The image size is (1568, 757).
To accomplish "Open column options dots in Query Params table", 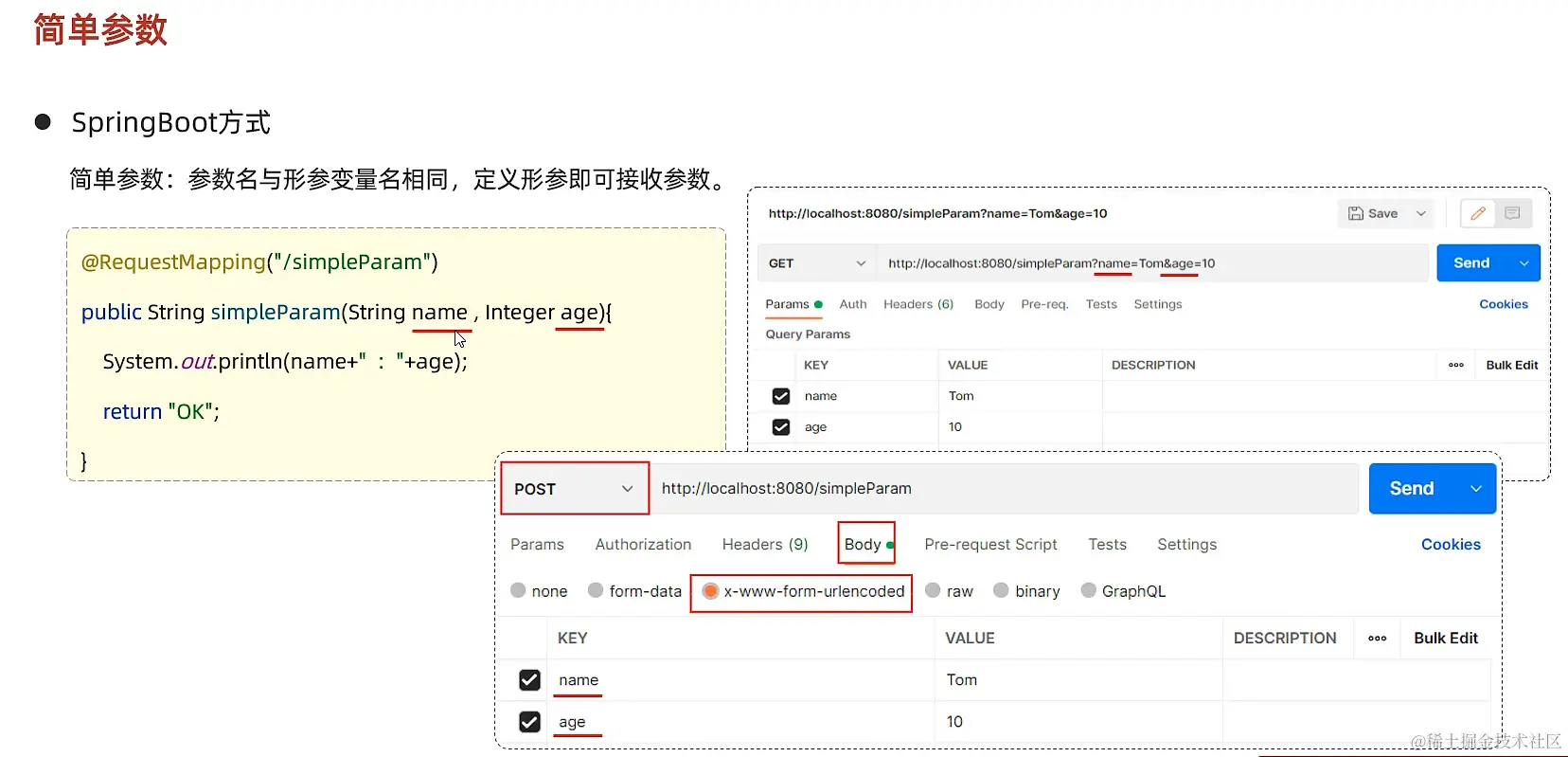I will coord(1456,365).
